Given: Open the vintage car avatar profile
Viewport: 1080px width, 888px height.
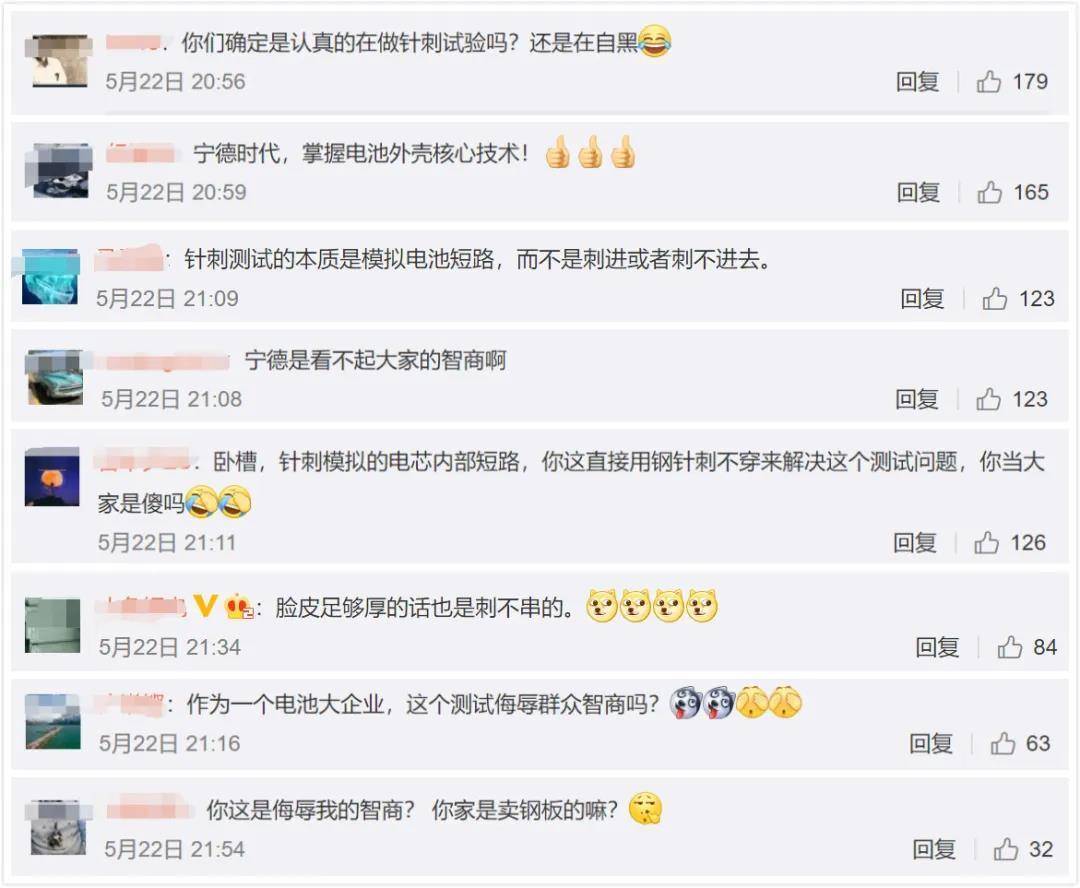Looking at the screenshot, I should click(x=54, y=377).
